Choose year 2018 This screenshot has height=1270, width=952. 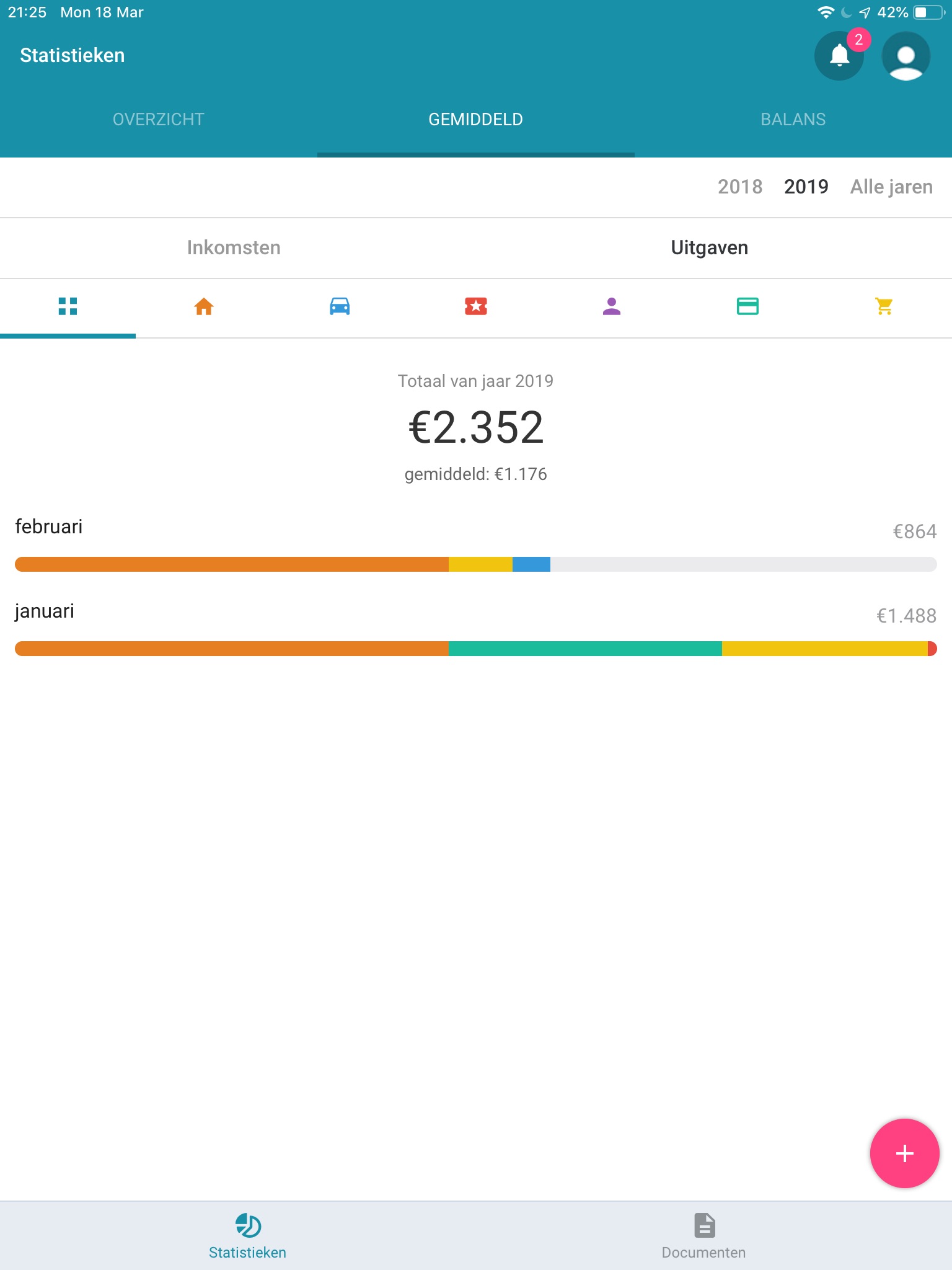click(740, 187)
